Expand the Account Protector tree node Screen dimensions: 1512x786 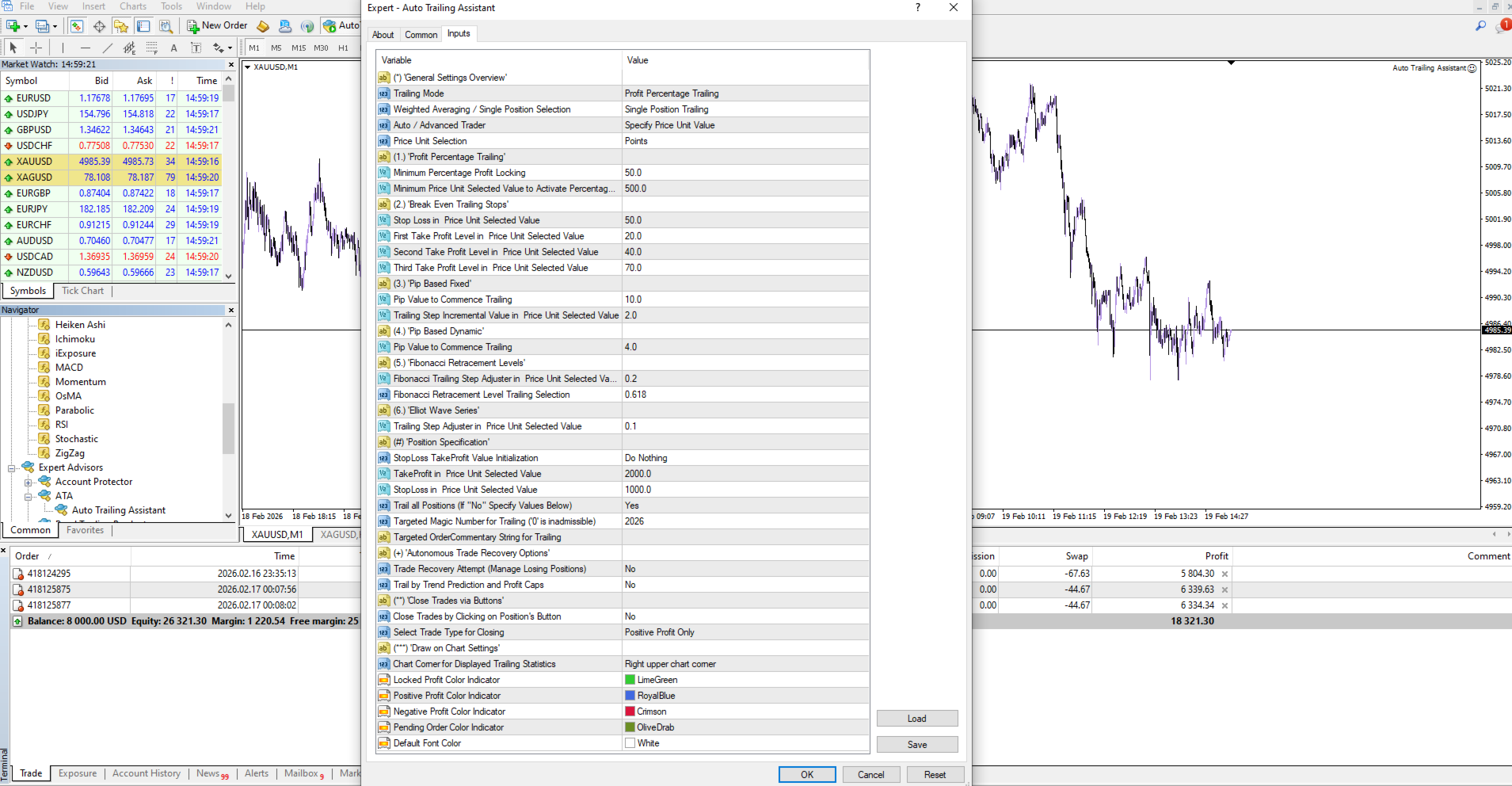tap(28, 483)
